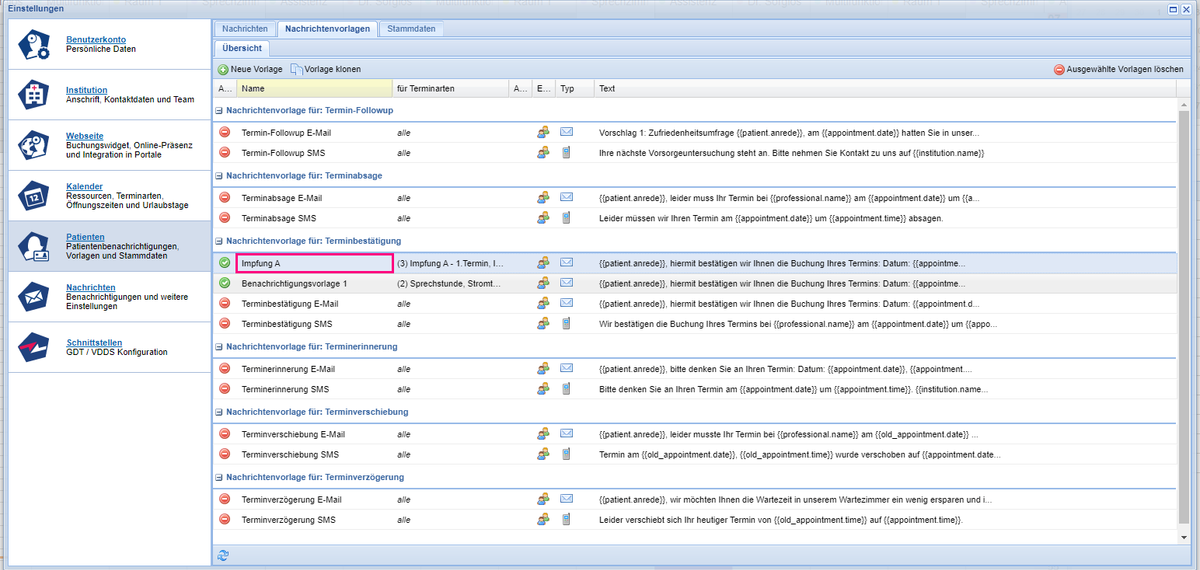Click refresh icon at bottom of list
Viewport: 1200px width, 570px height.
223,555
